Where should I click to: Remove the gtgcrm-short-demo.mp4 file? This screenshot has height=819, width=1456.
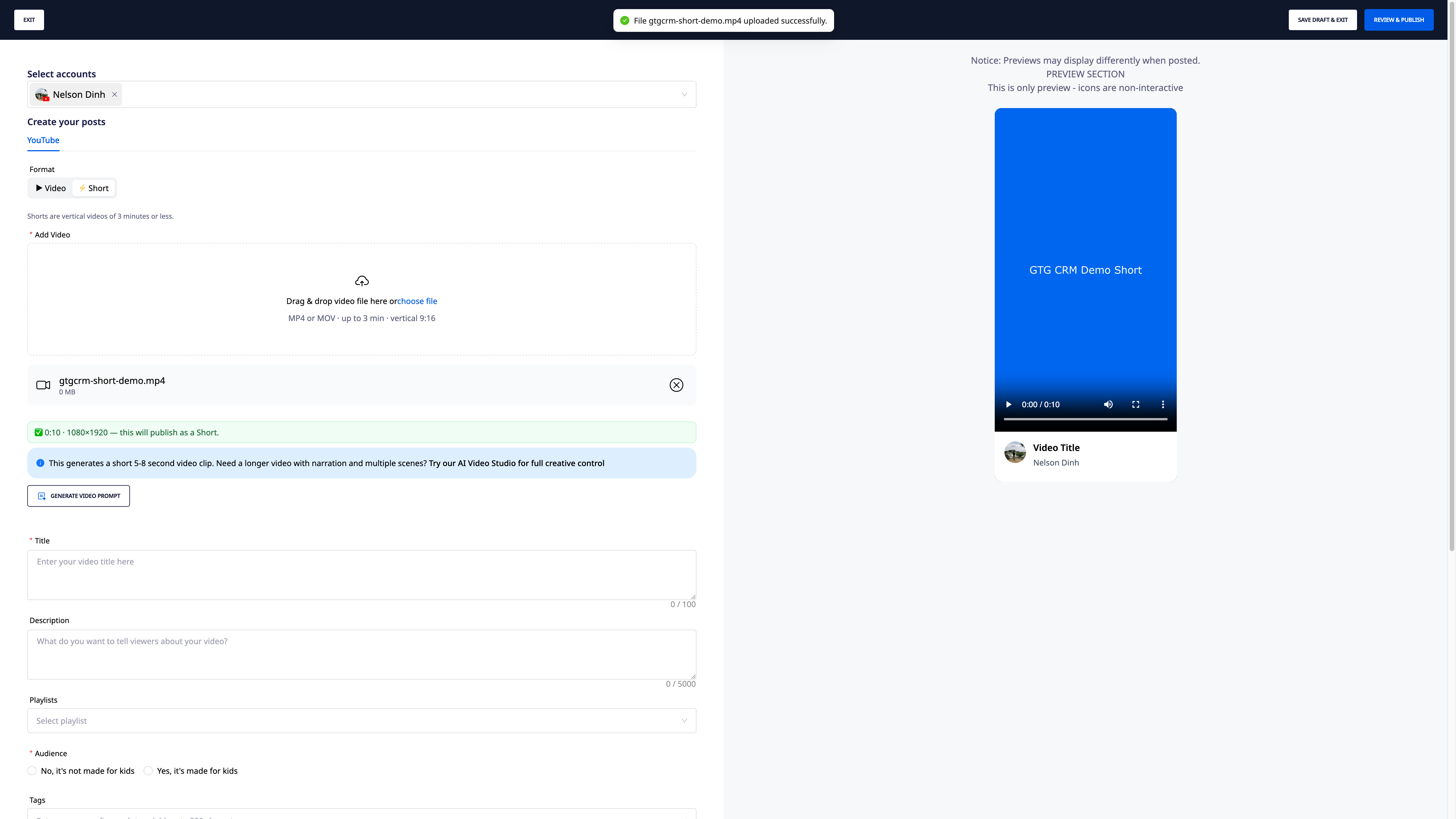point(676,385)
